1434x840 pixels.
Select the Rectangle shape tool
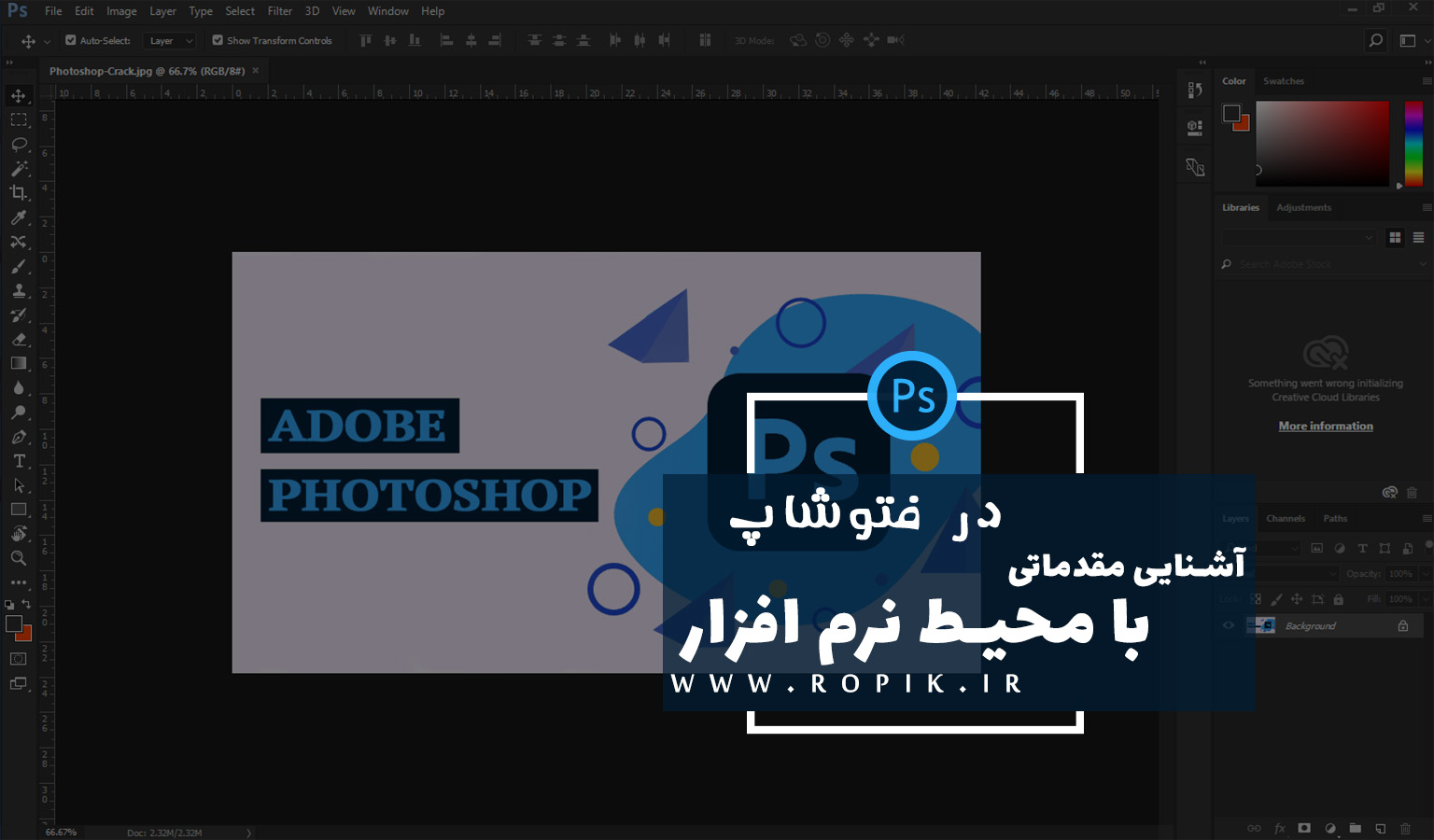coord(19,510)
